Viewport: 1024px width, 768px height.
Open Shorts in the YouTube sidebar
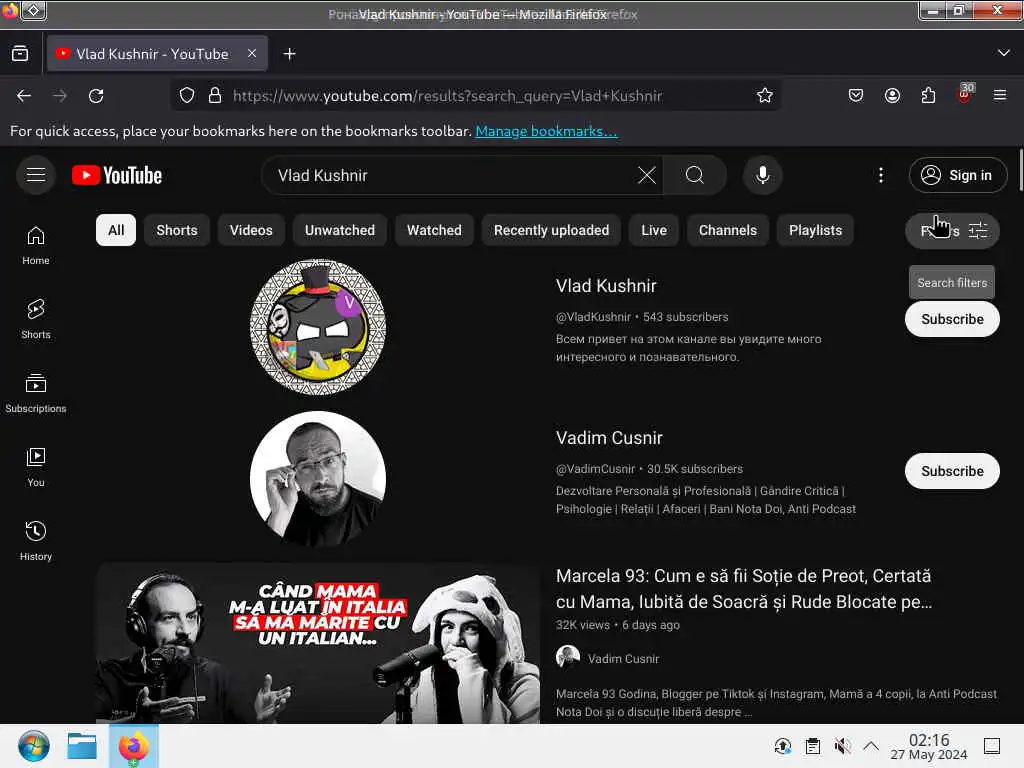point(35,319)
